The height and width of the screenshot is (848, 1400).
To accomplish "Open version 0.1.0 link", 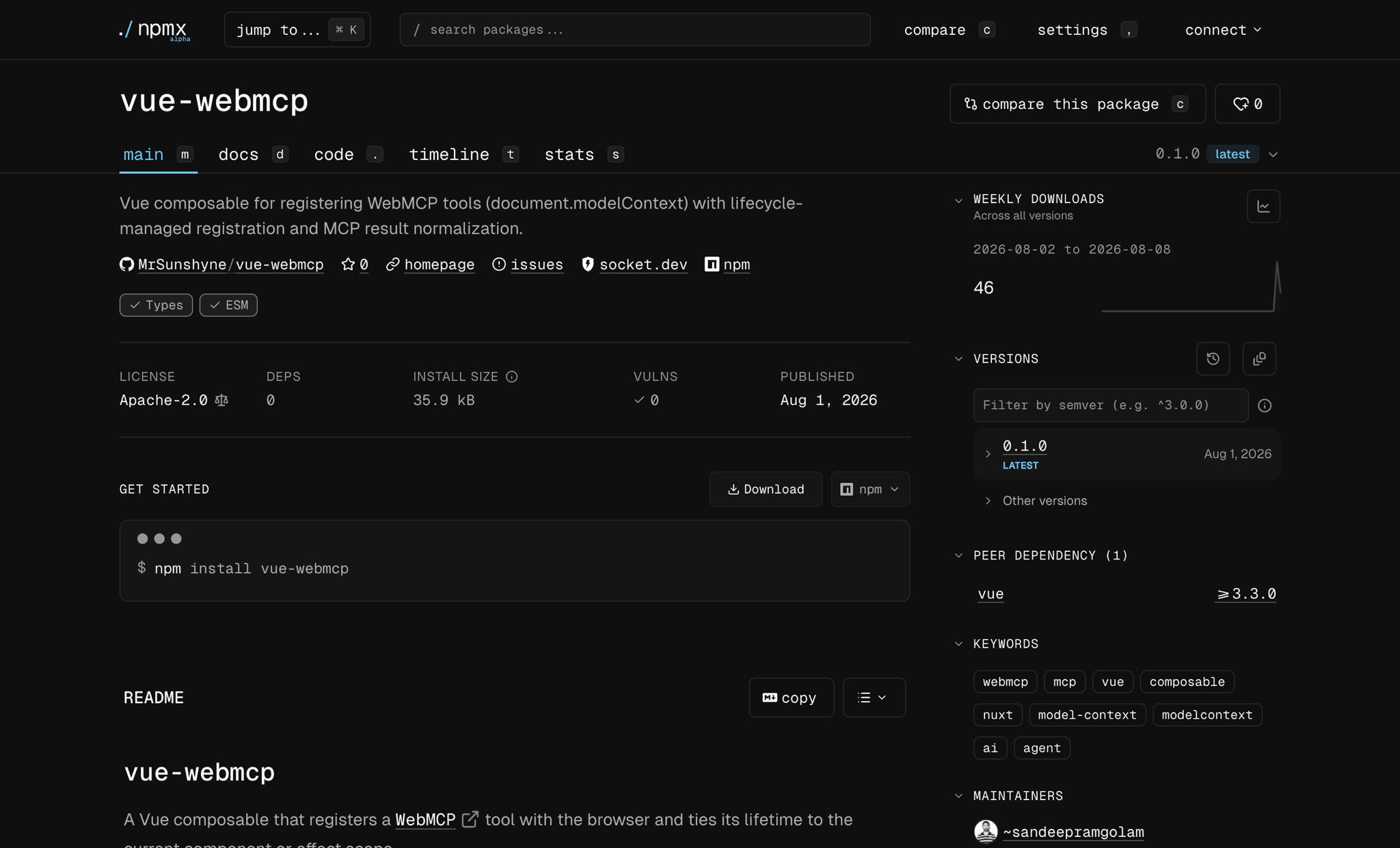I will [1025, 446].
